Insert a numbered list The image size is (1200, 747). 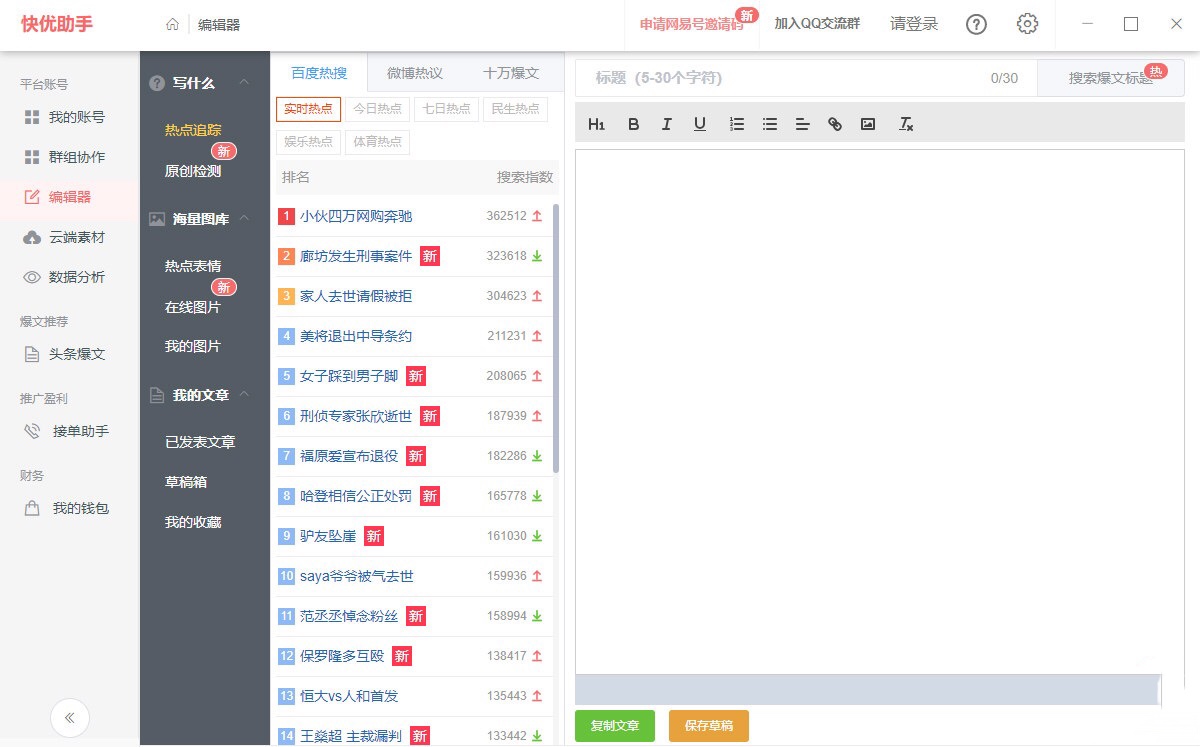pos(737,124)
